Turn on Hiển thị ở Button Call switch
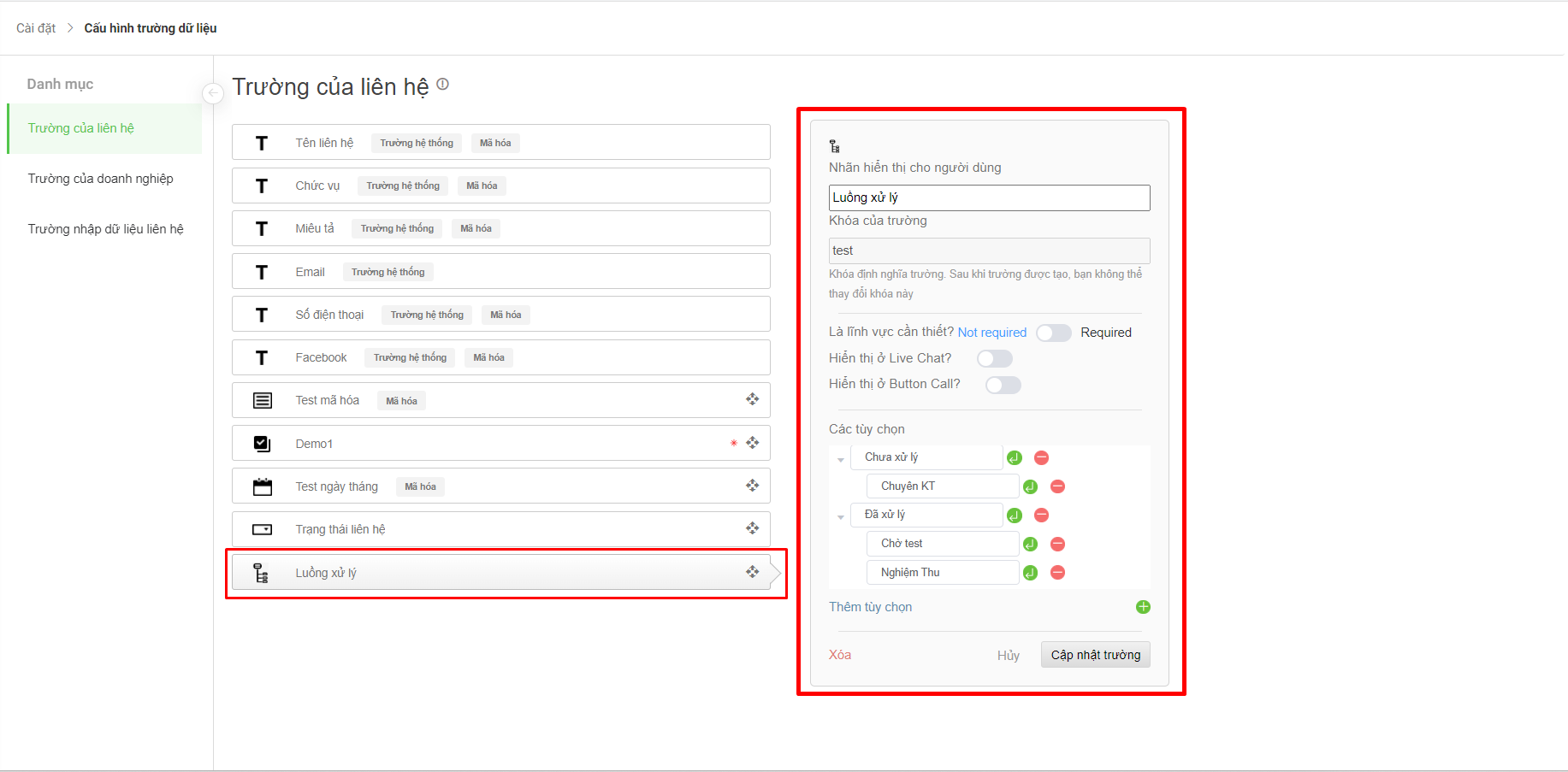The image size is (1568, 772). pos(1003,385)
